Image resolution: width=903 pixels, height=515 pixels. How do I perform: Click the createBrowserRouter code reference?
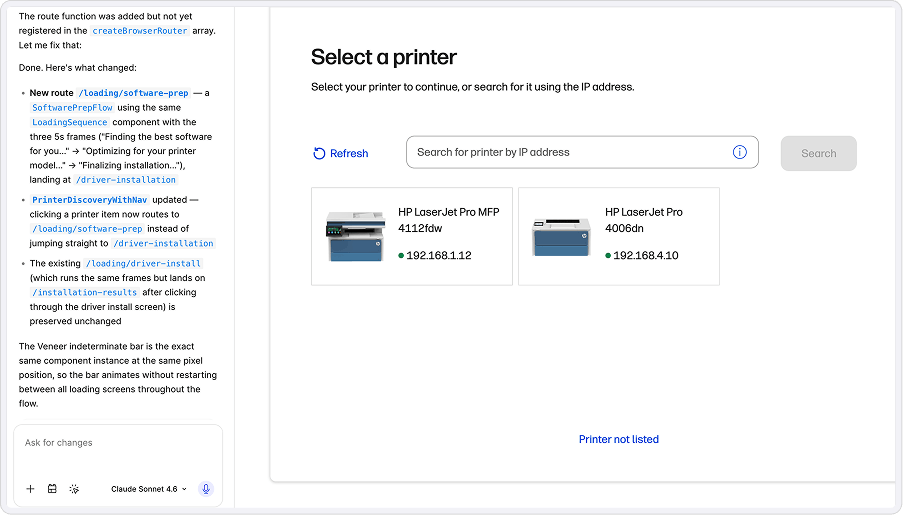click(x=140, y=31)
